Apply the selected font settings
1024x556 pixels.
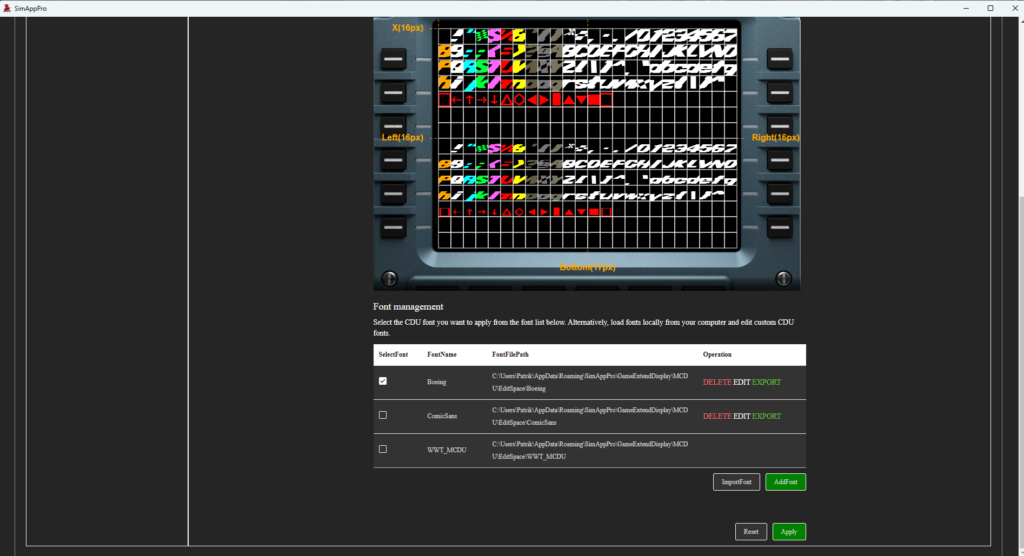(789, 532)
